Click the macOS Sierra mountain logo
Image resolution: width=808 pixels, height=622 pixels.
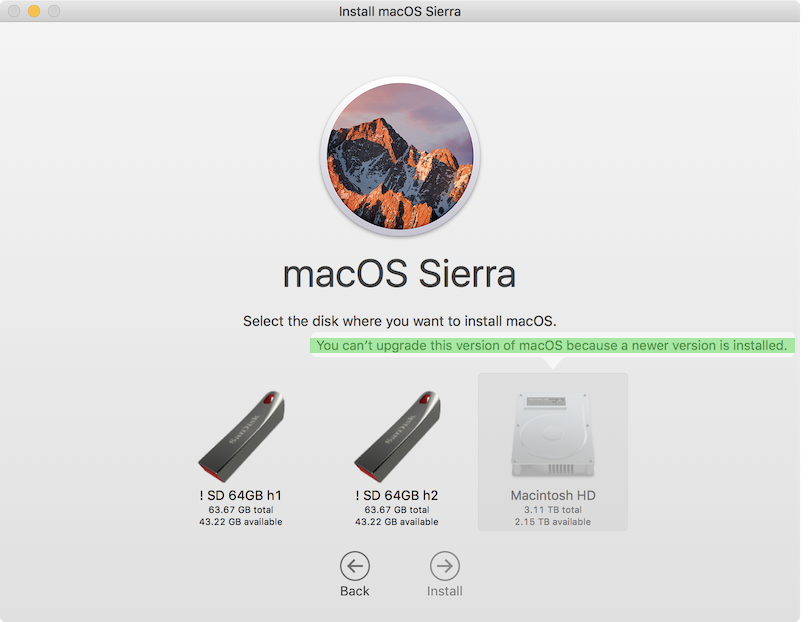point(400,156)
